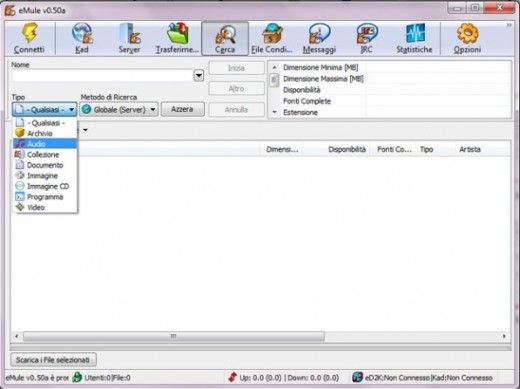Image resolution: width=520 pixels, height=389 pixels.
Task: Open the Kad network toolbar icon
Action: (82, 33)
